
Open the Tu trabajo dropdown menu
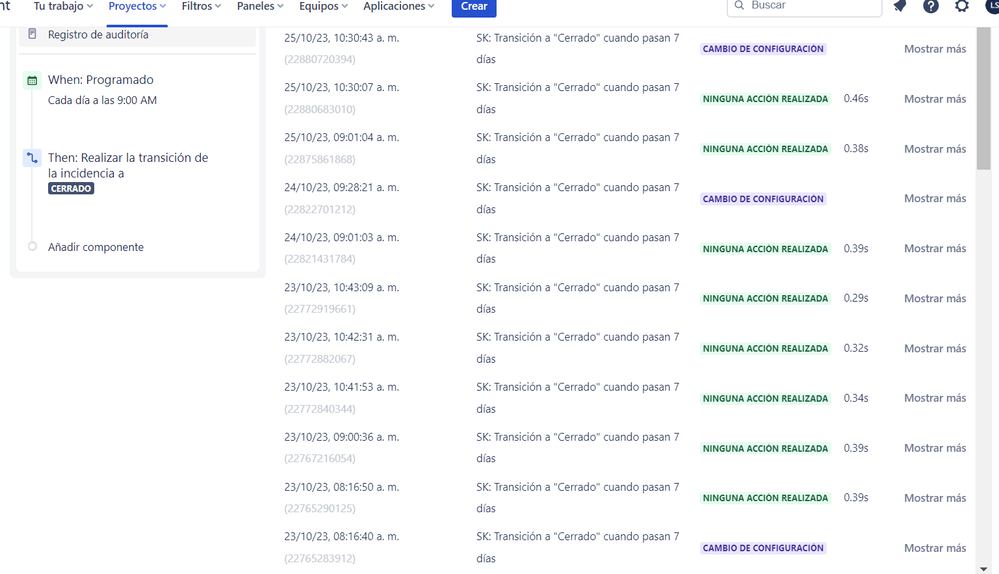tap(63, 6)
